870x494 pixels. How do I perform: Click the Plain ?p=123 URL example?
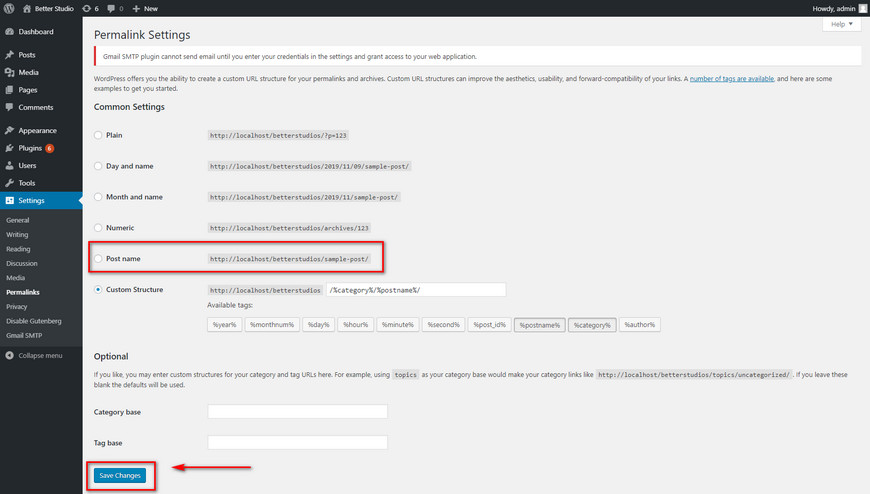pyautogui.click(x=278, y=135)
